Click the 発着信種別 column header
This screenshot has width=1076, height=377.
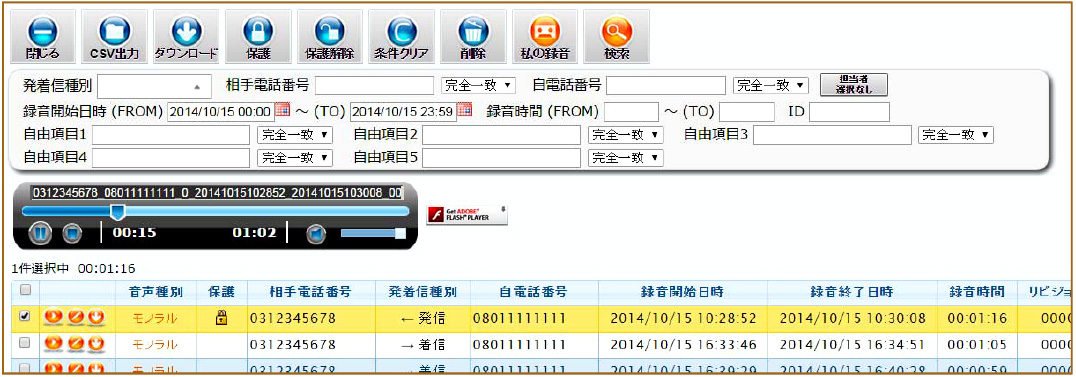coord(423,292)
